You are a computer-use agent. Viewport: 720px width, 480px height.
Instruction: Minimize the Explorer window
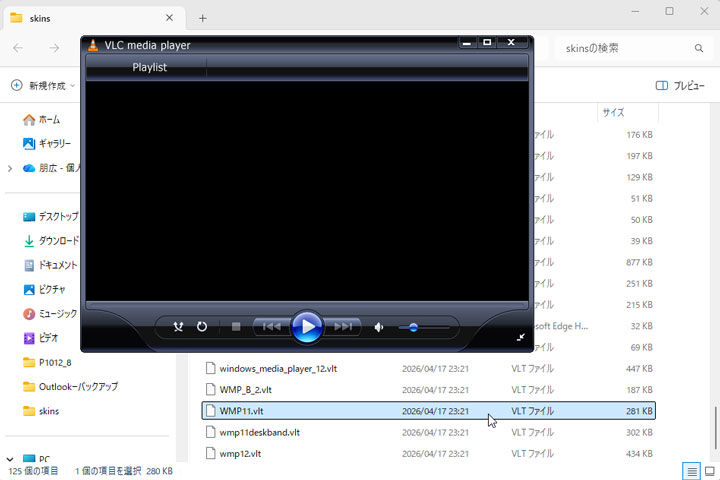point(636,11)
